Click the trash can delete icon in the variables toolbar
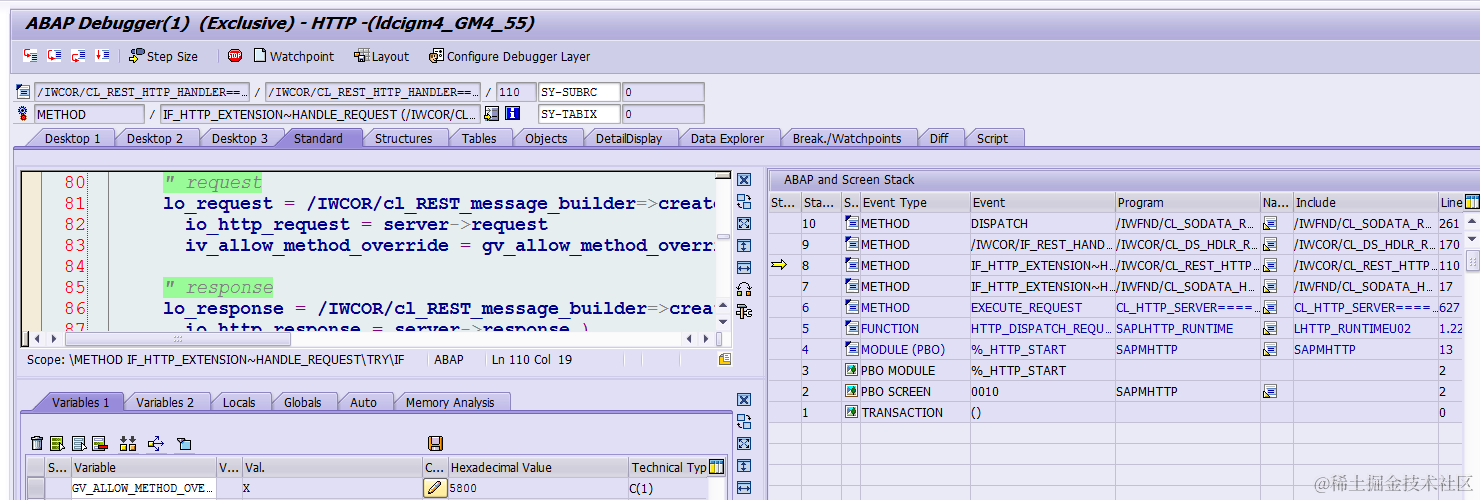 (x=37, y=443)
